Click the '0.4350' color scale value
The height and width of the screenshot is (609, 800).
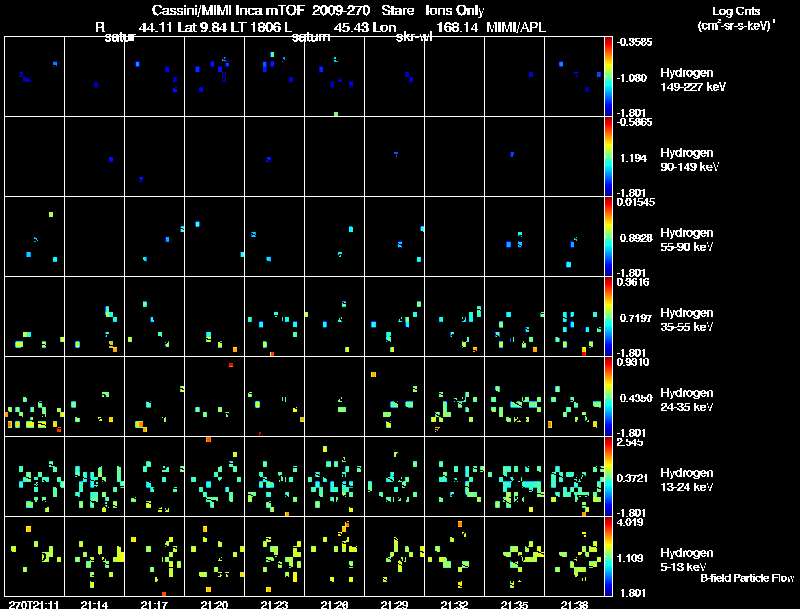point(636,398)
